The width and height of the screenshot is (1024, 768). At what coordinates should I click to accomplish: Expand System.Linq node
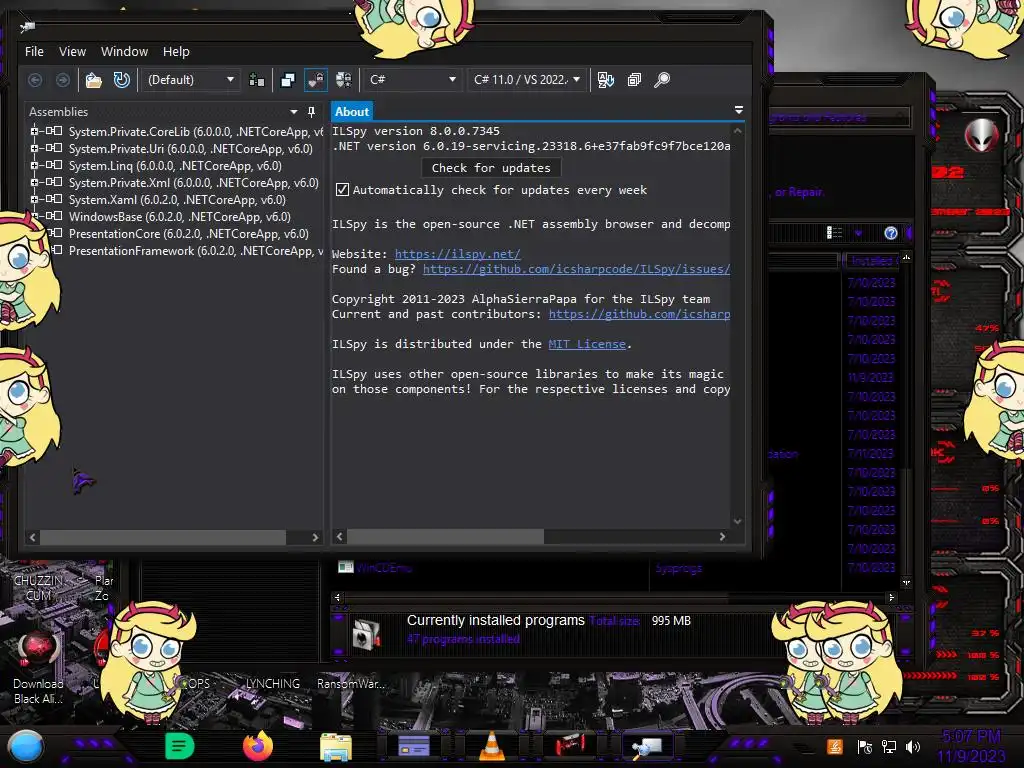coord(34,165)
